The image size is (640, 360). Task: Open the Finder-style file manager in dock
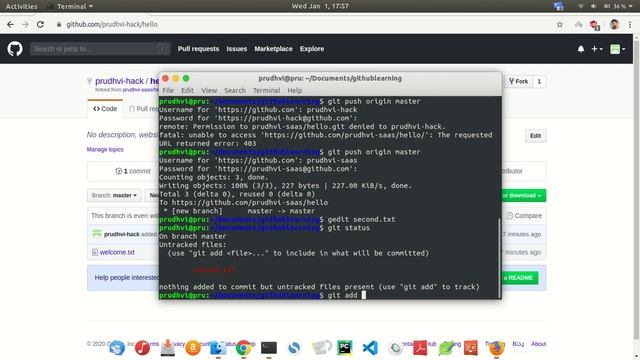coord(218,348)
